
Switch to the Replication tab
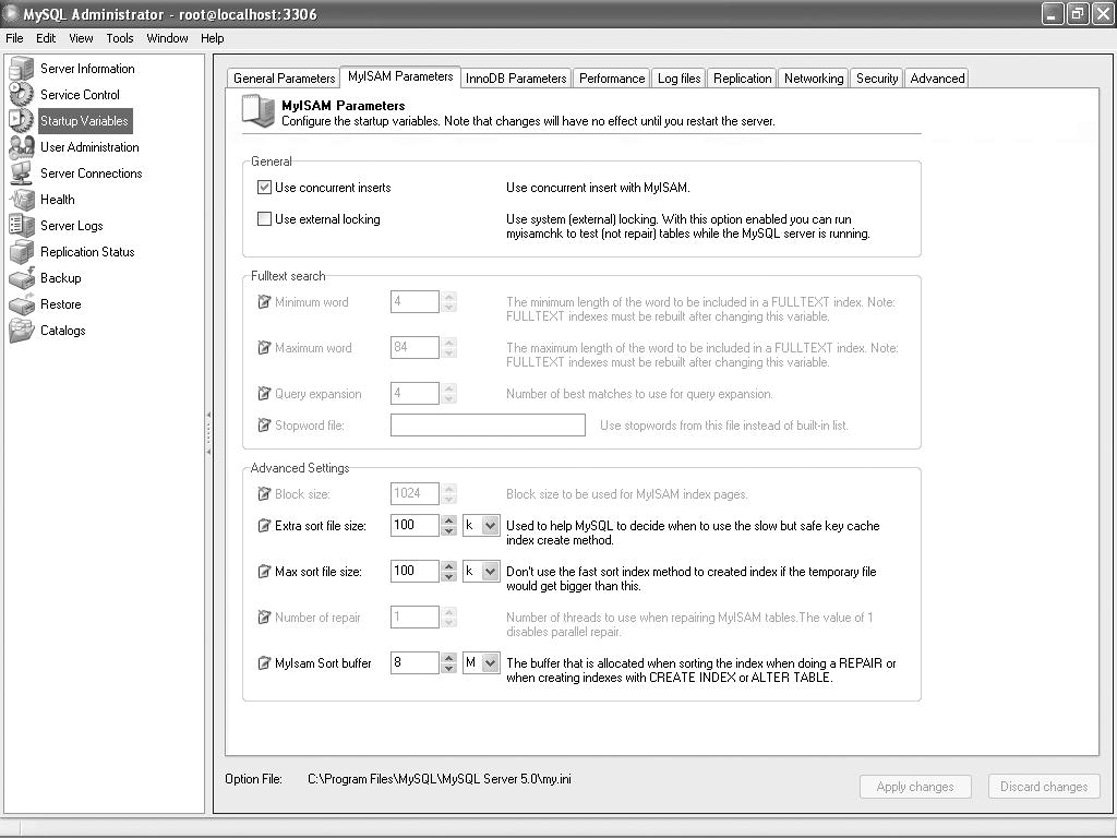[x=742, y=78]
